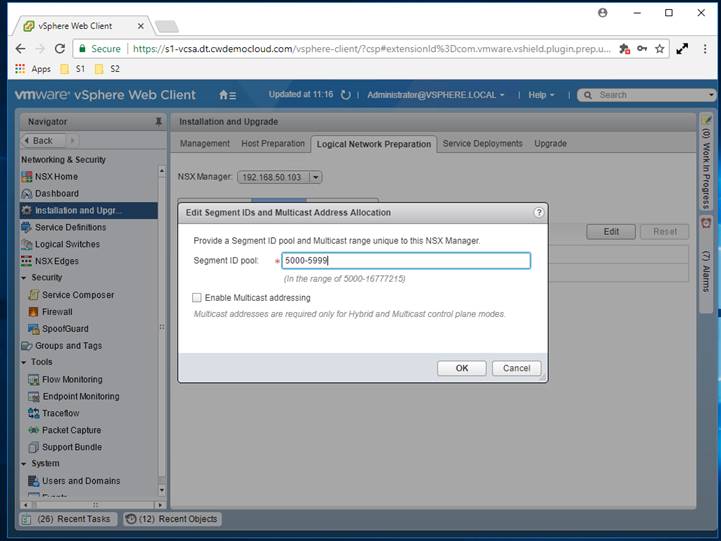The image size is (721, 541).
Task: Click the Edit button behind the dialog
Action: tap(611, 232)
